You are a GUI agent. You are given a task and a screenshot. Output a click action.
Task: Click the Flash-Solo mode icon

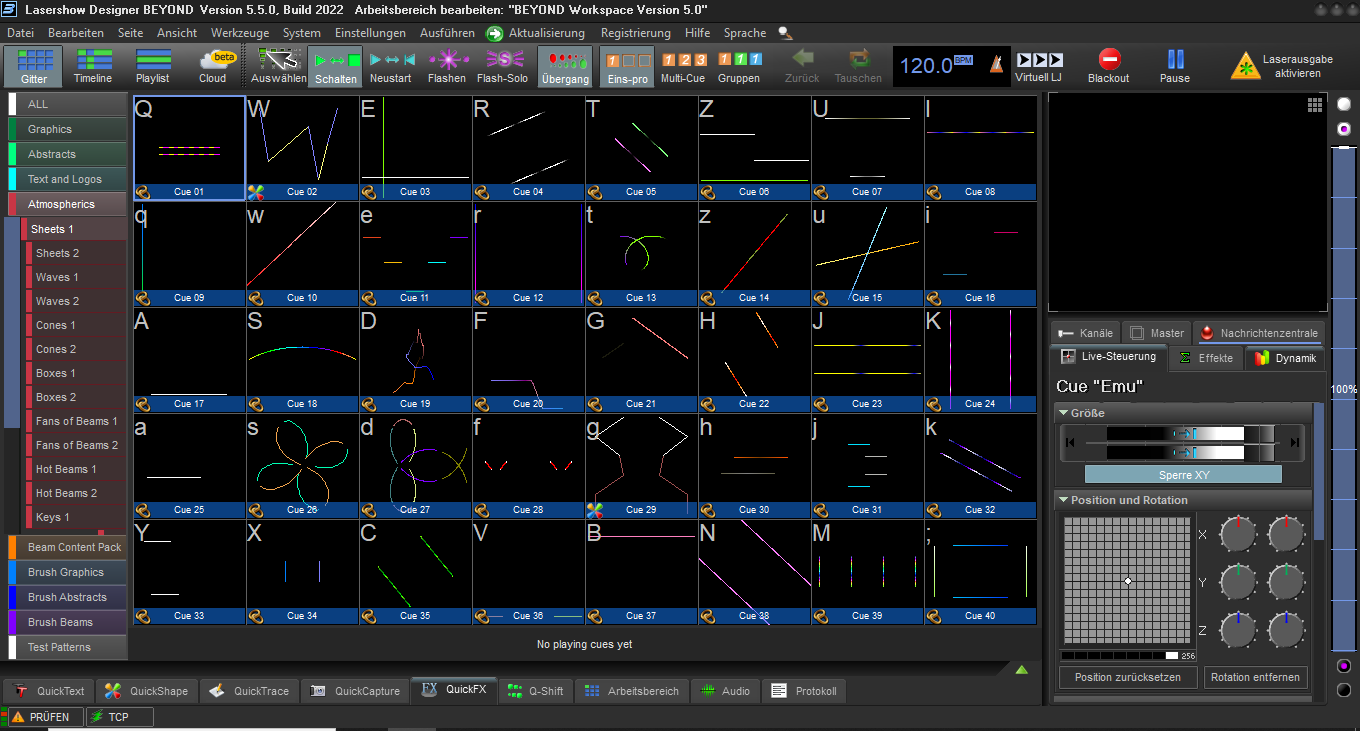coord(502,61)
